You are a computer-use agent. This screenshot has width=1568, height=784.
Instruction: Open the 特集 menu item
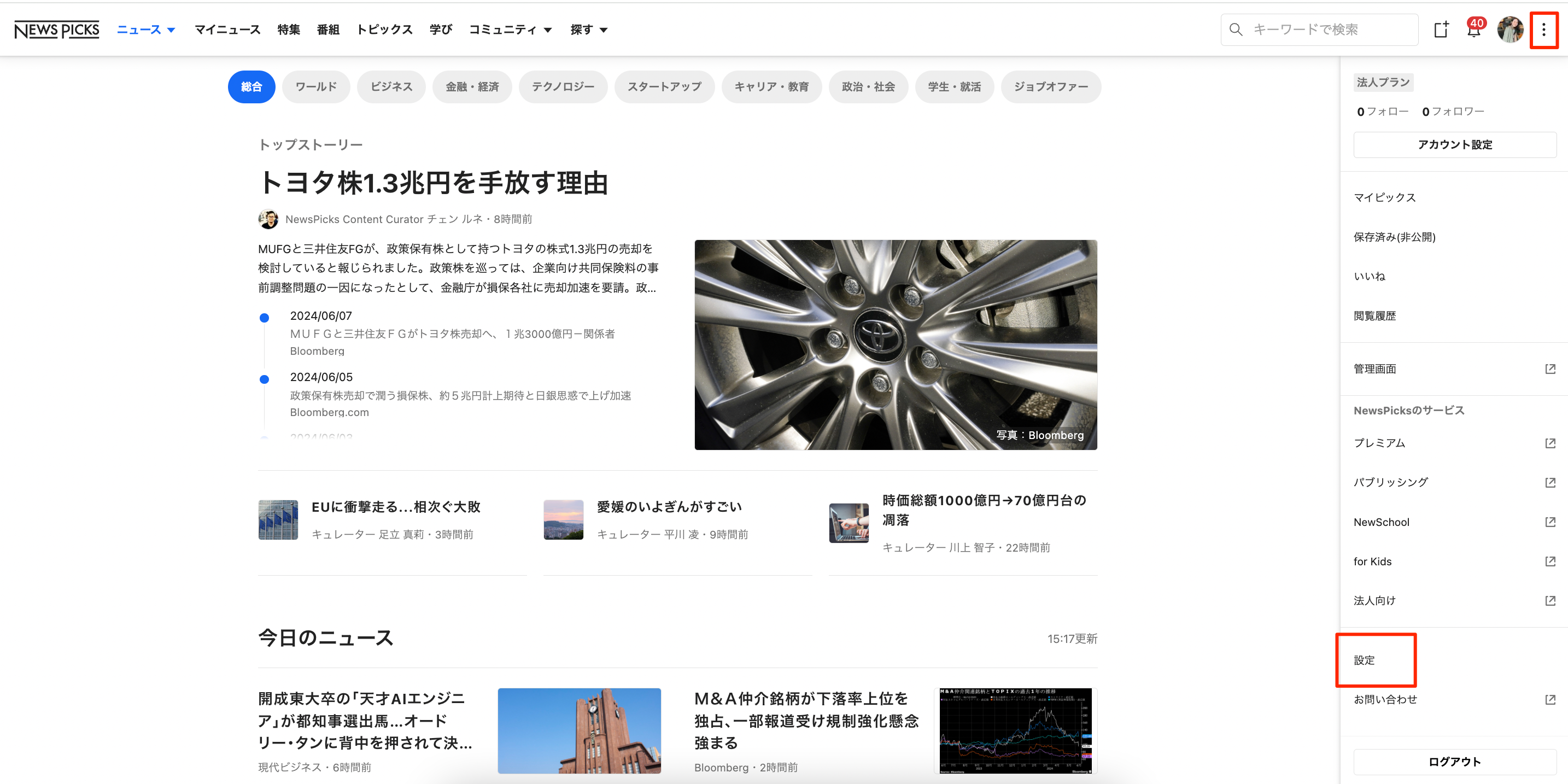tap(289, 30)
